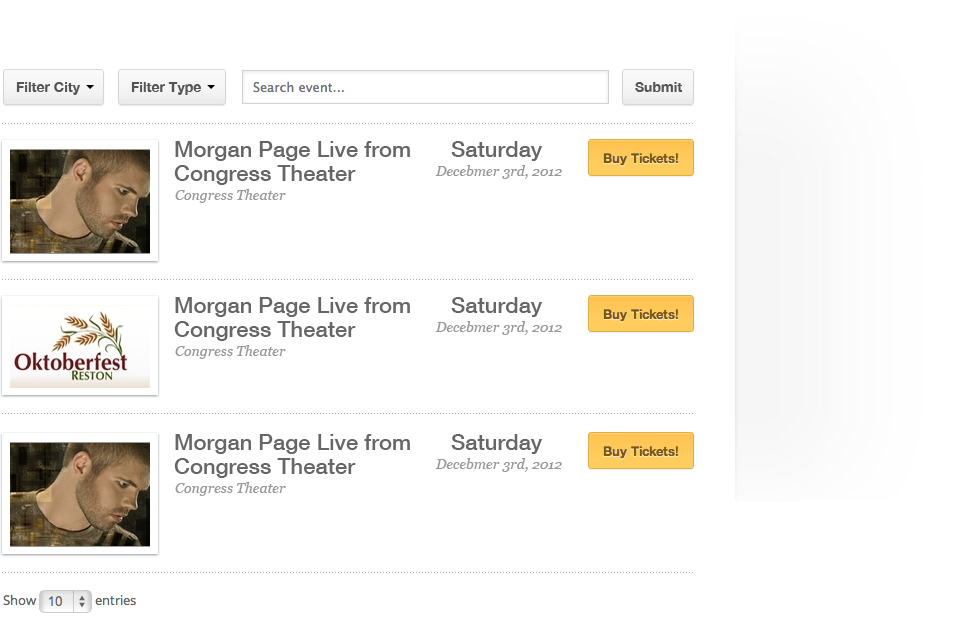Click the caret arrow on Filter City
The image size is (973, 624).
pyautogui.click(x=90, y=87)
